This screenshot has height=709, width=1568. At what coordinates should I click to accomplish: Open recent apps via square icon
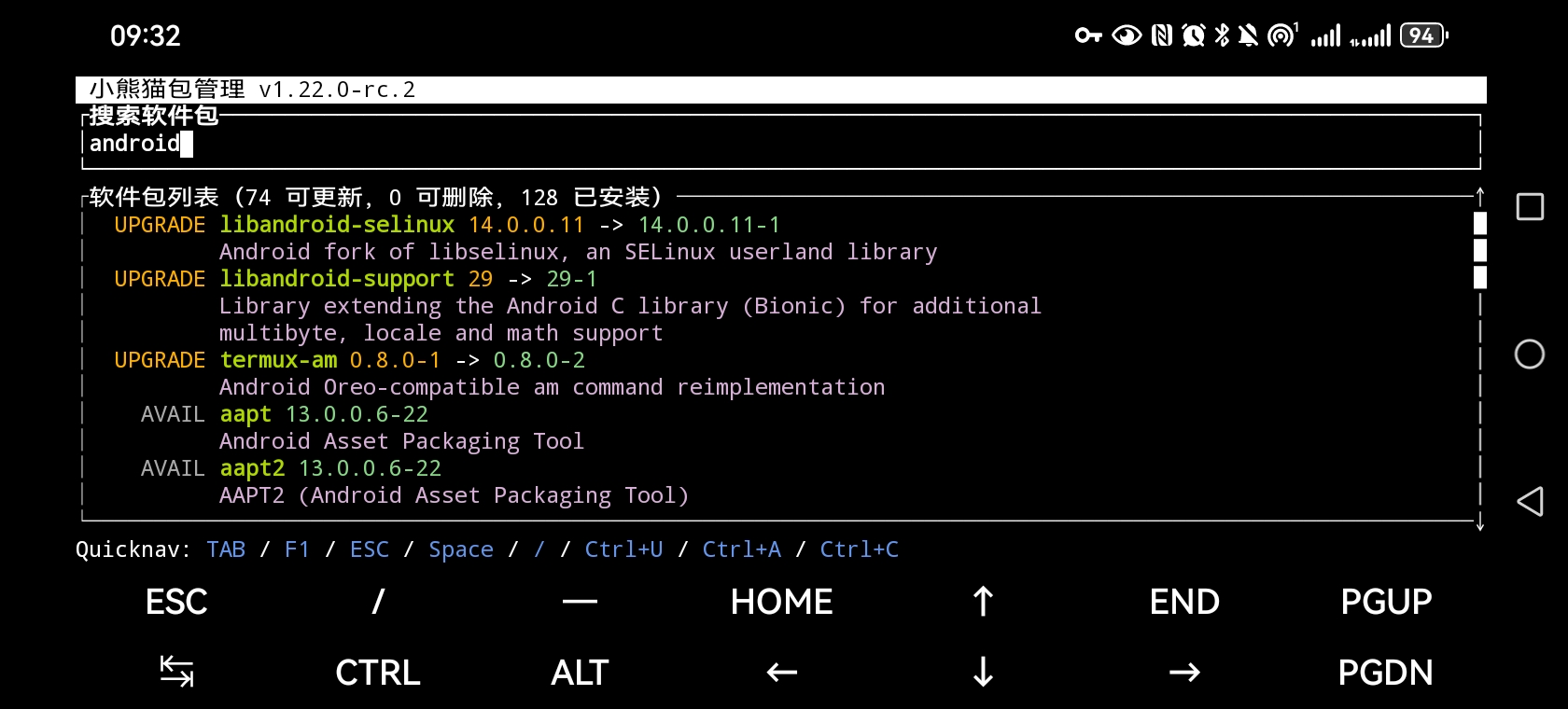(x=1530, y=207)
